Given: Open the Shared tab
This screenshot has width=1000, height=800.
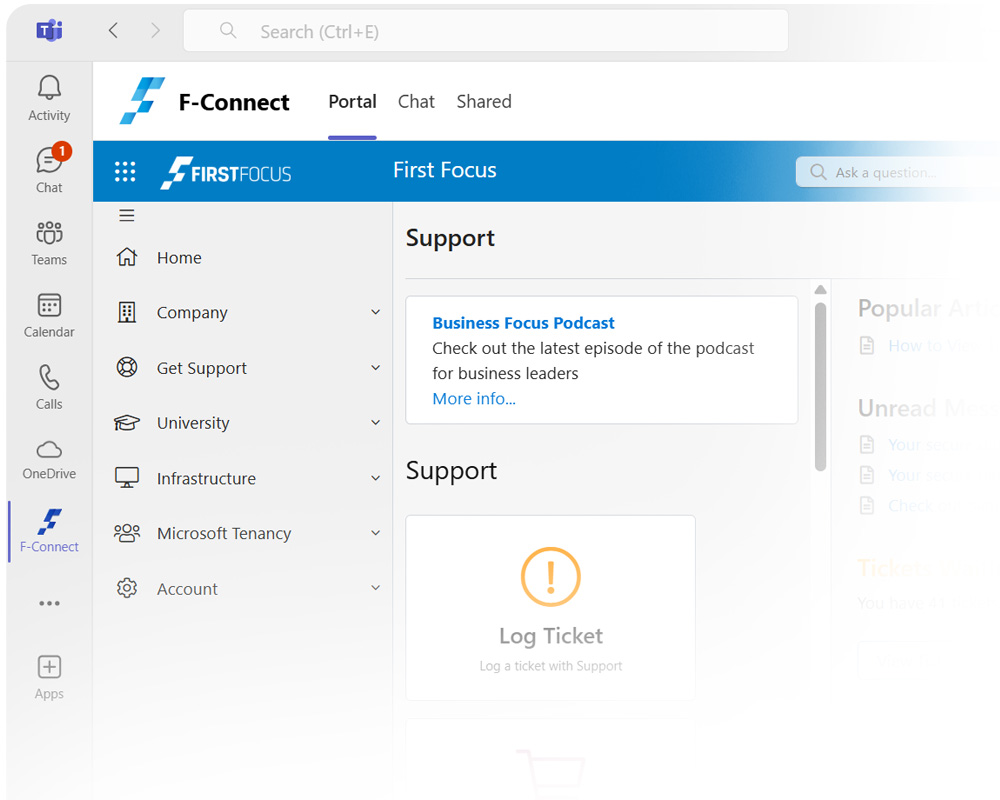Looking at the screenshot, I should (484, 101).
